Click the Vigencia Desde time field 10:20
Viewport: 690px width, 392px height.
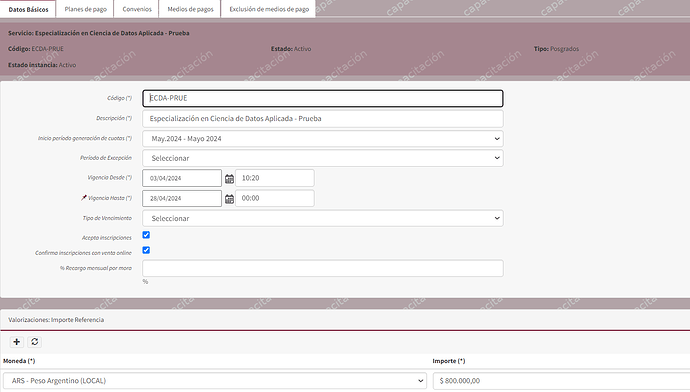pos(275,178)
